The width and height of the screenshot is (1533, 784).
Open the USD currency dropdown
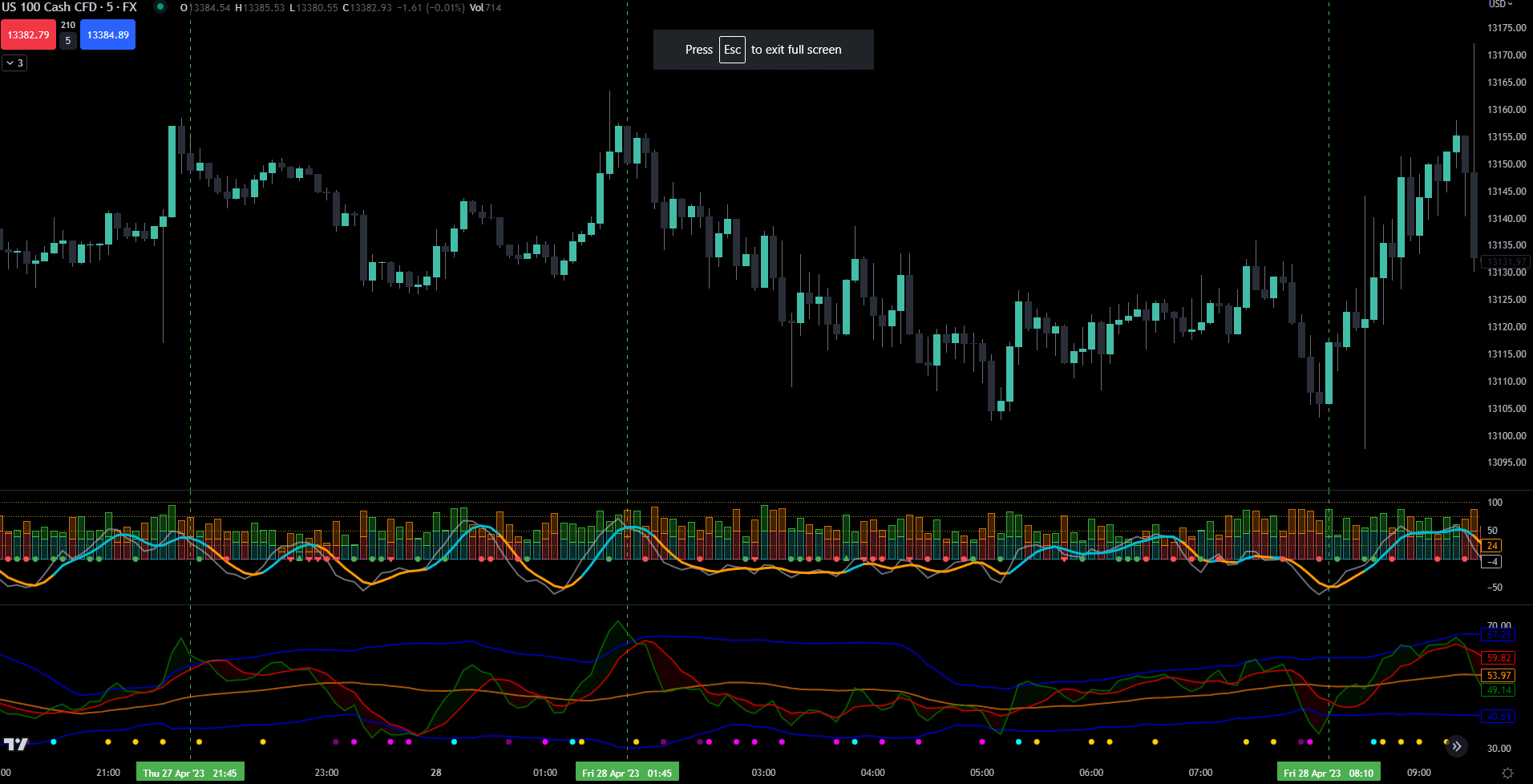tap(1501, 4)
